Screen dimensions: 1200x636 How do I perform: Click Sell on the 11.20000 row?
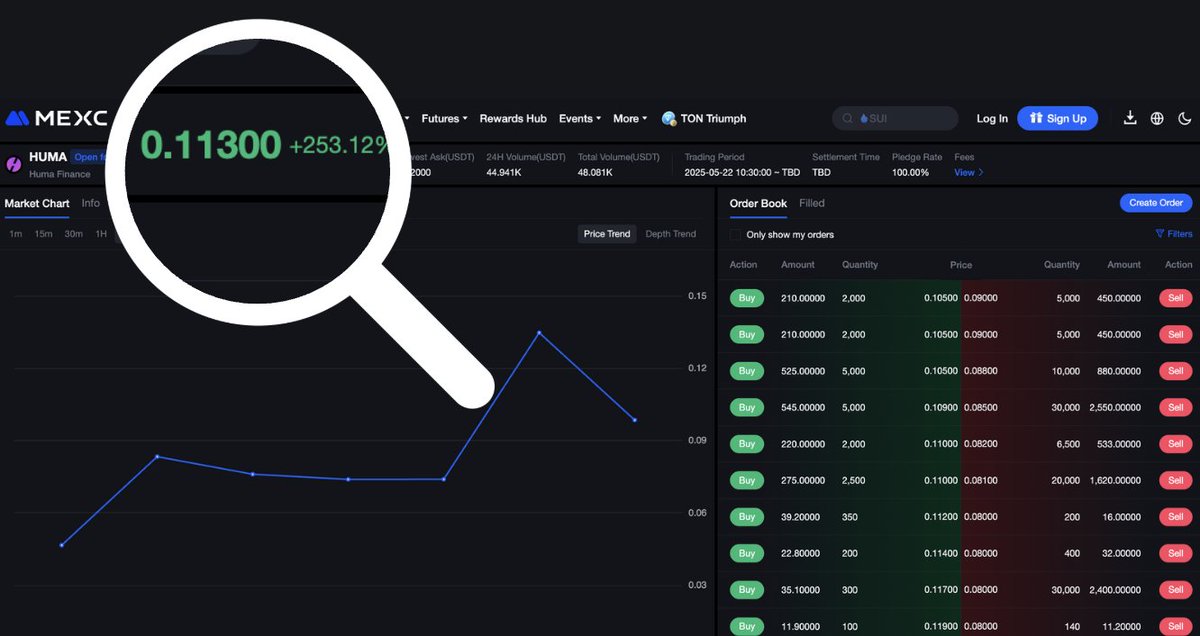pyautogui.click(x=1176, y=626)
